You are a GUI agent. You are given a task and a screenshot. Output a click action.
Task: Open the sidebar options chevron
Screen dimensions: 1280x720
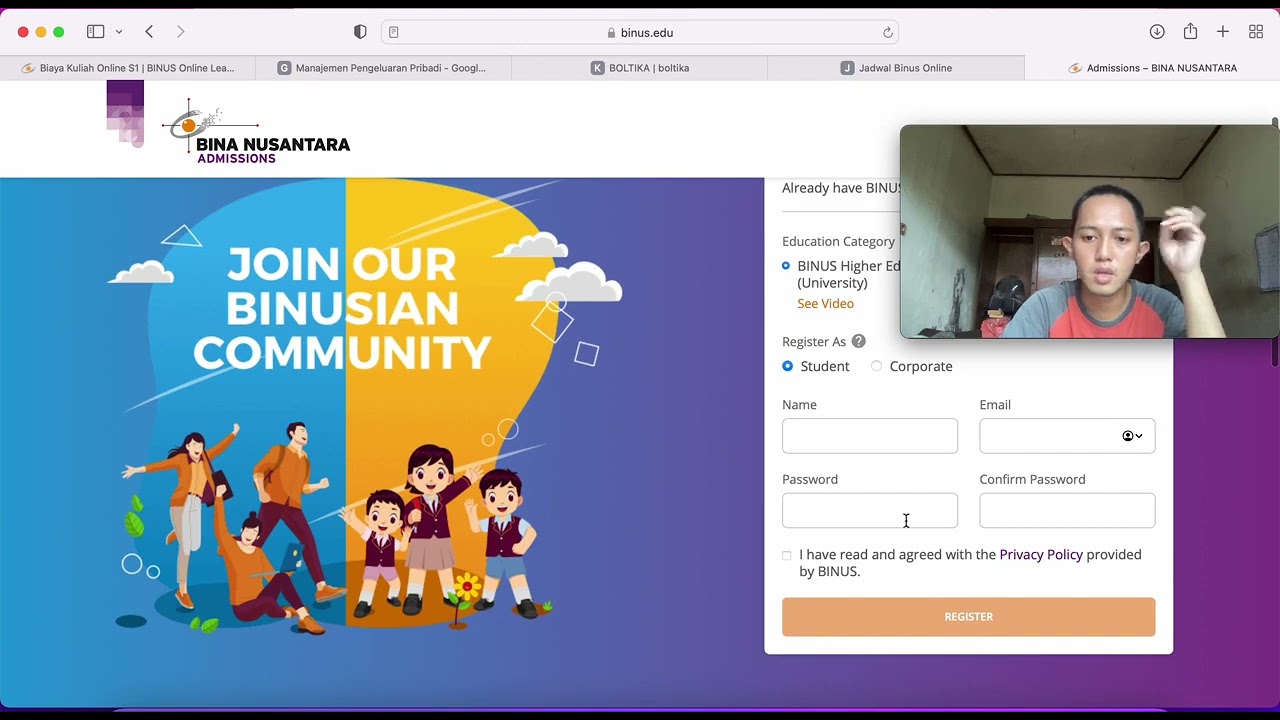[x=119, y=32]
